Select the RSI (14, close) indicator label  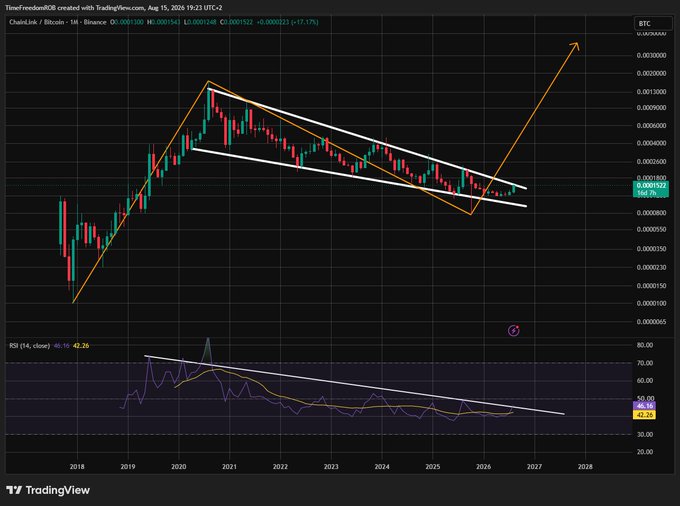[29, 346]
